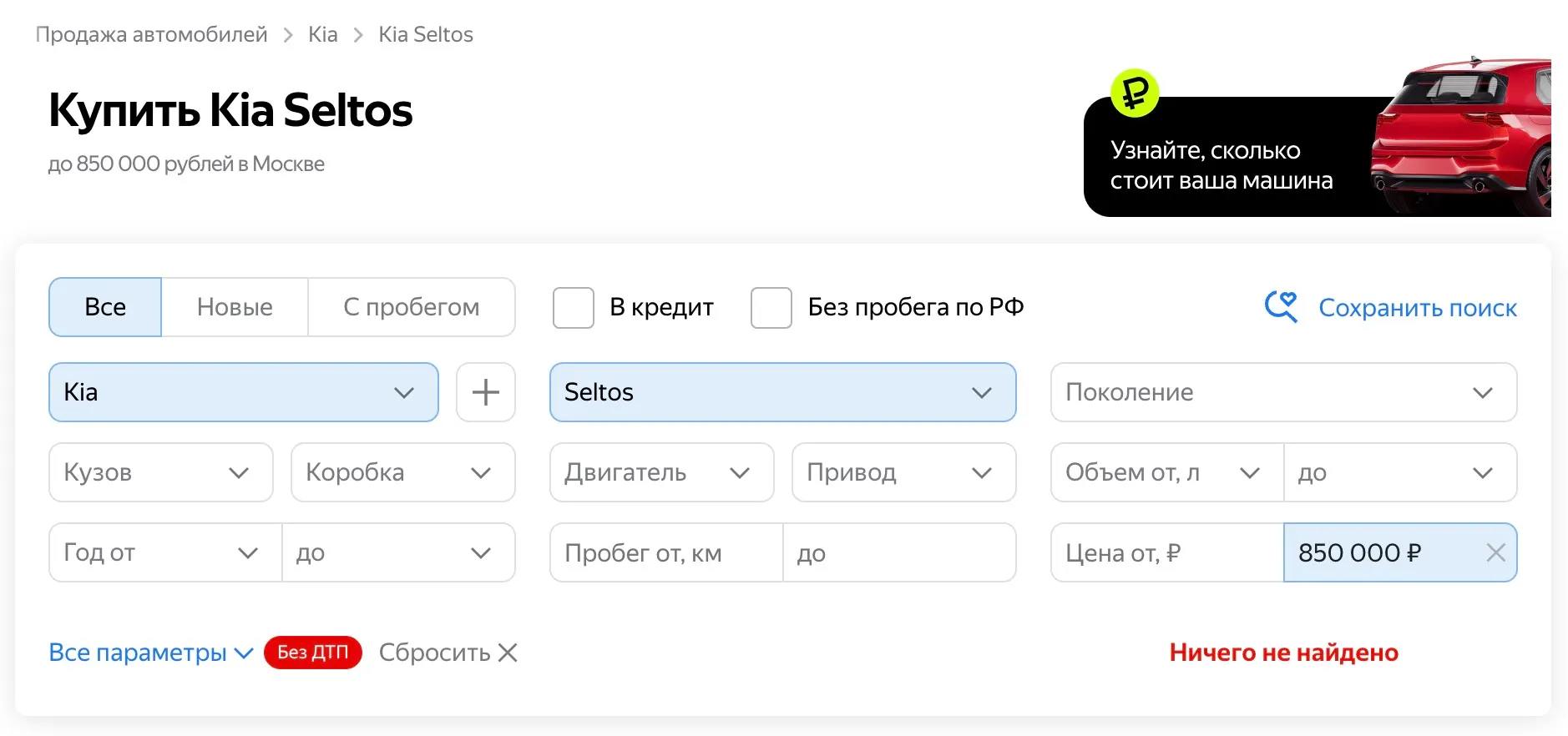Click the heart search icon beside Сохранить поиск
This screenshot has width=1568, height=736.
coord(1281,307)
